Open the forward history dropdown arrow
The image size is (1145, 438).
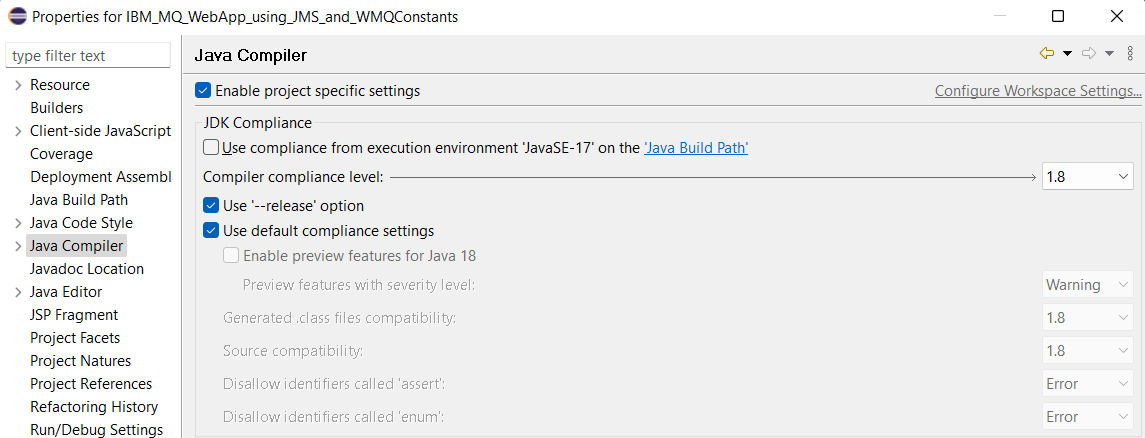[1109, 53]
